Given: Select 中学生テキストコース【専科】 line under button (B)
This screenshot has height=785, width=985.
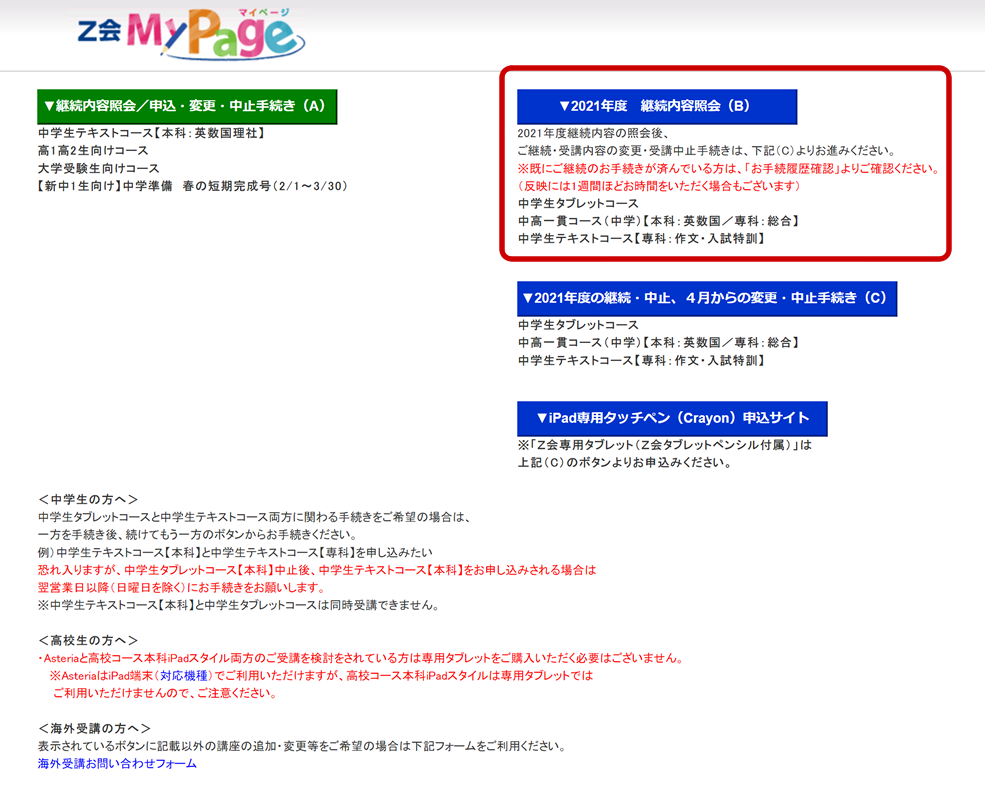Looking at the screenshot, I should 641,239.
